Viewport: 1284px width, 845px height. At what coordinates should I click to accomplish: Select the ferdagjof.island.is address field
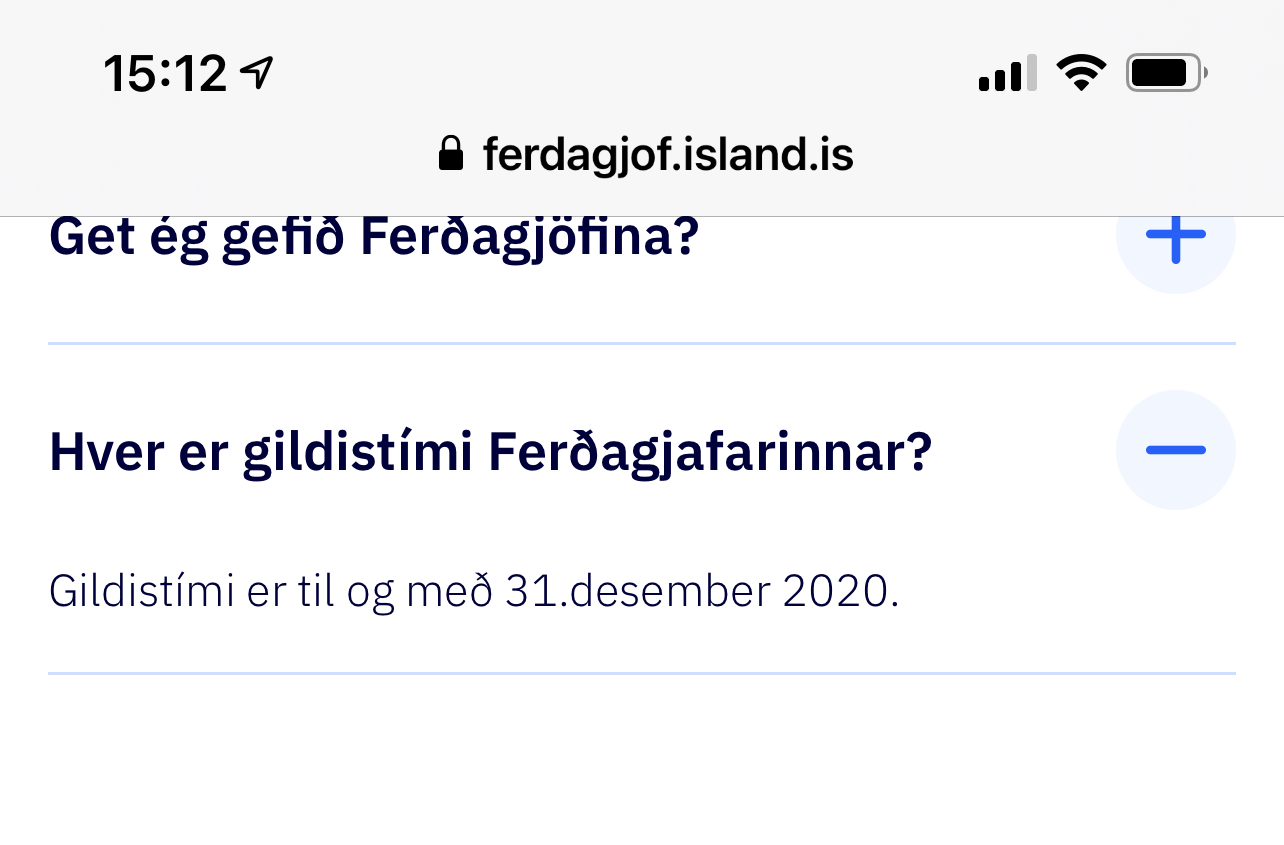pyautogui.click(x=667, y=154)
